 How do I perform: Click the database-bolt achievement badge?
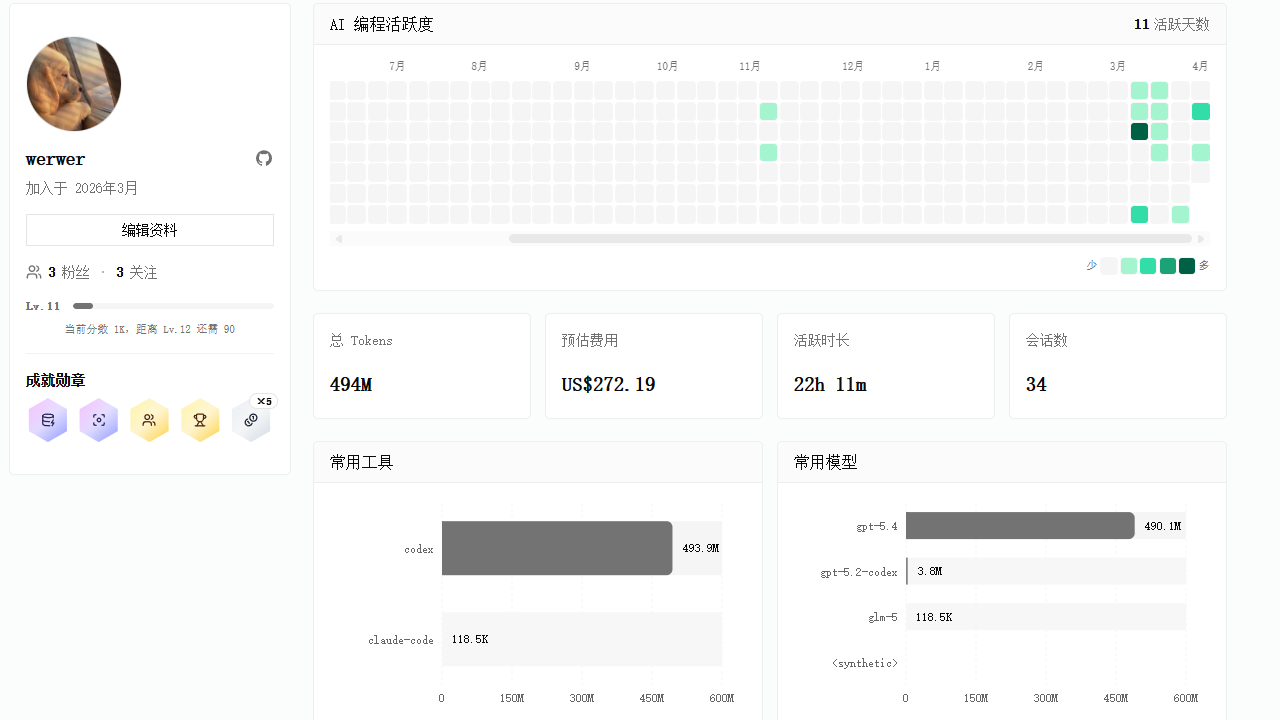pyautogui.click(x=48, y=421)
